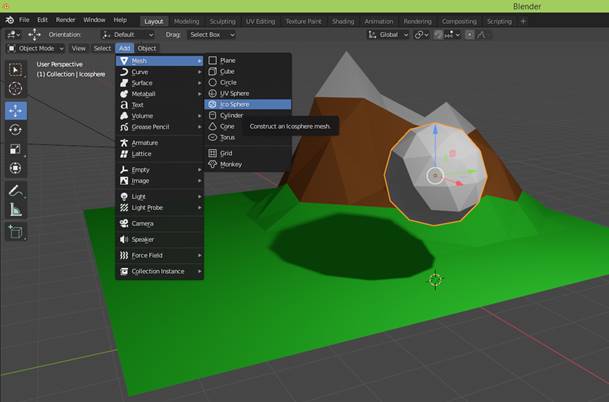Activate the Transform tool
The image size is (609, 402).
(x=16, y=168)
